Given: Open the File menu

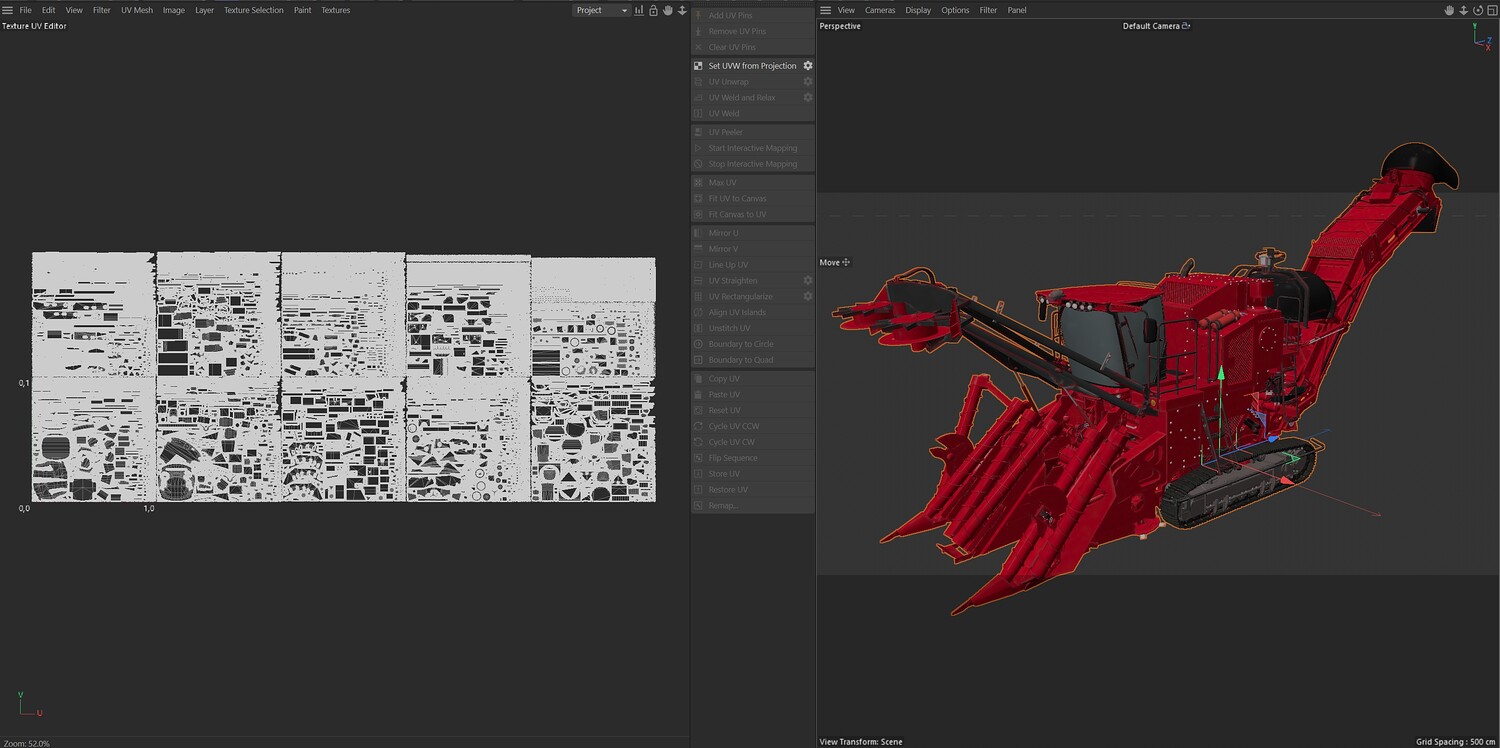Looking at the screenshot, I should (26, 10).
